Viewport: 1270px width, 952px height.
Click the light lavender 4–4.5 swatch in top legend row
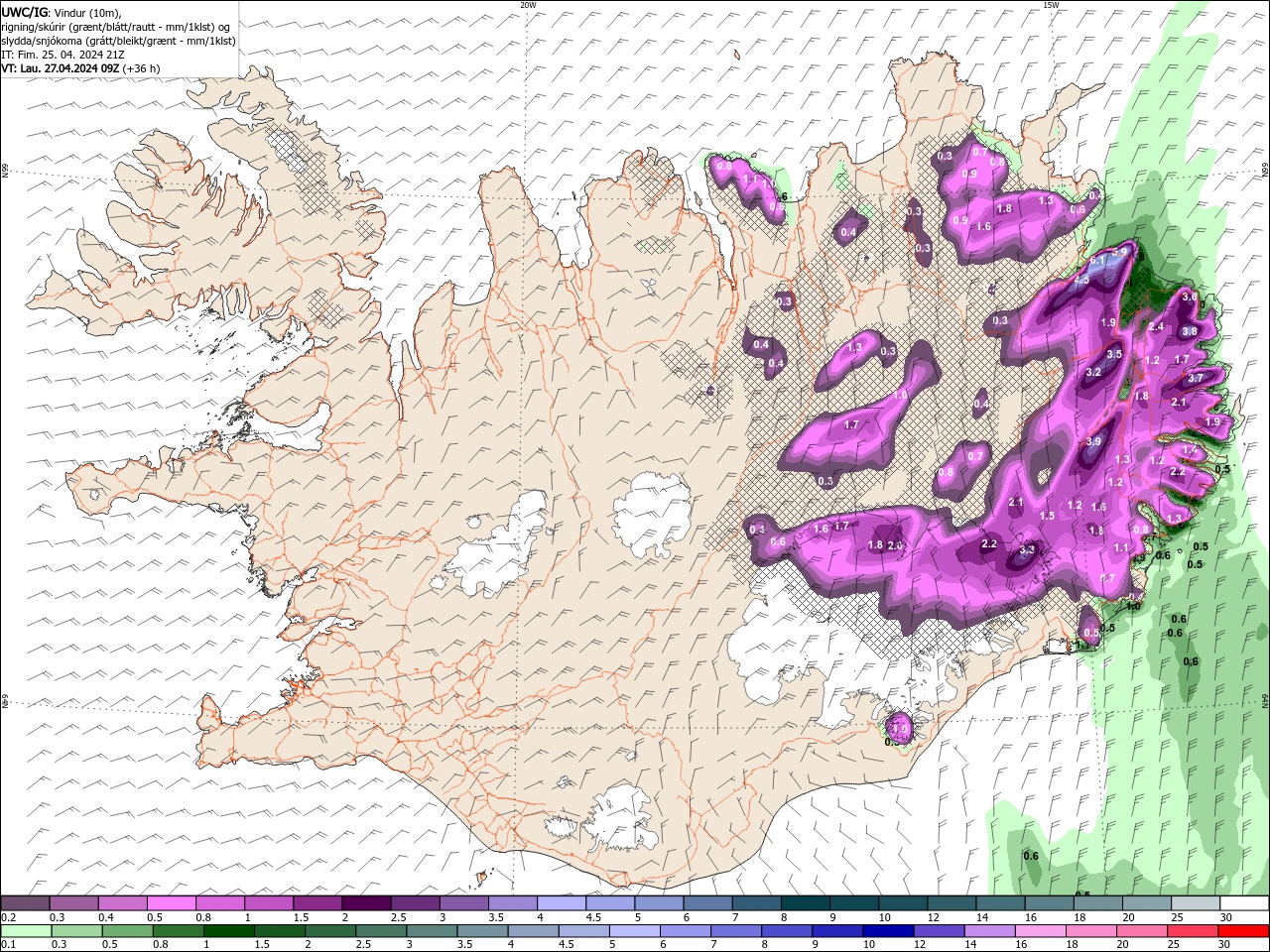click(x=561, y=903)
